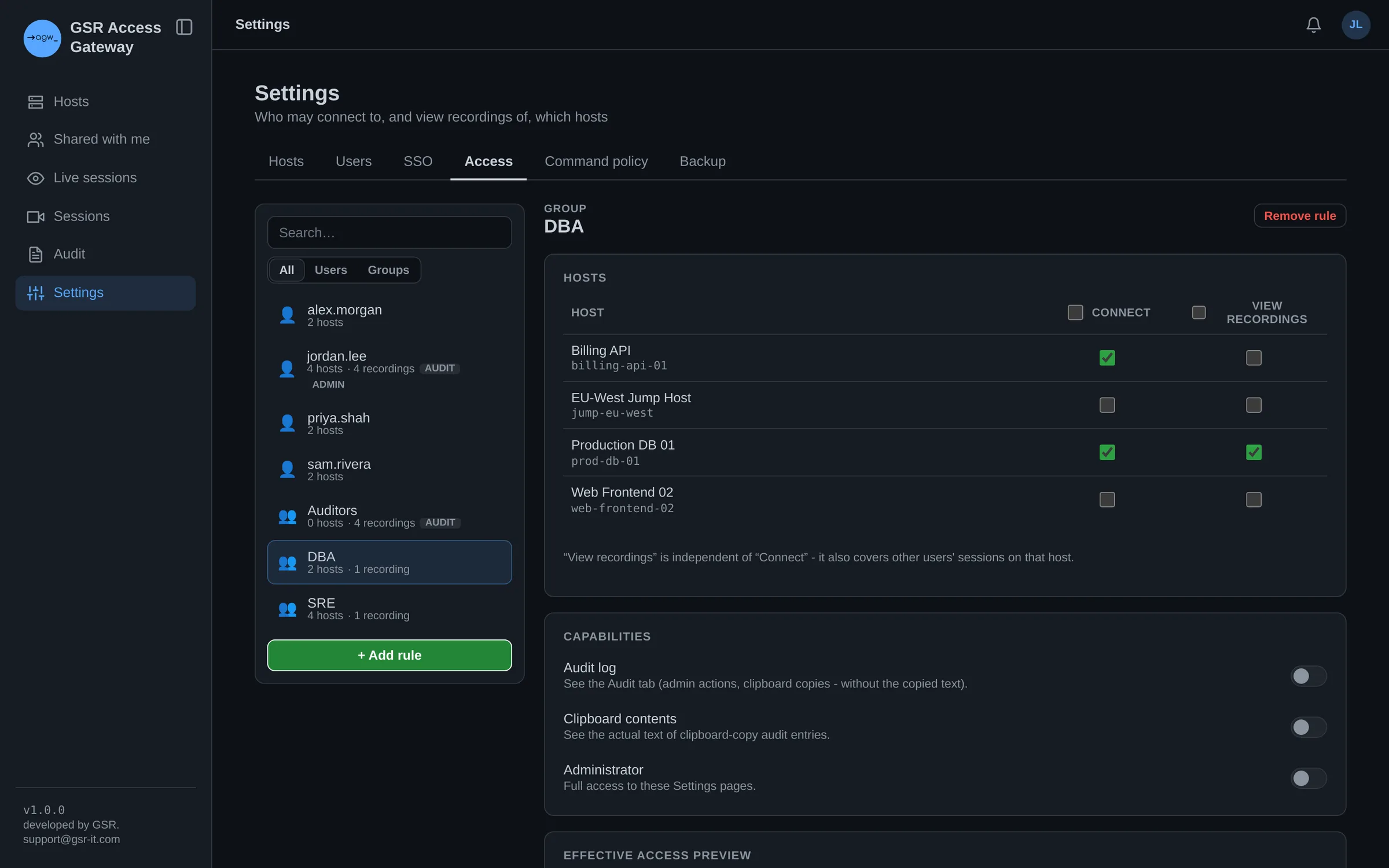This screenshot has height=868, width=1389.
Task: Open Shared with me page
Action: click(105, 139)
